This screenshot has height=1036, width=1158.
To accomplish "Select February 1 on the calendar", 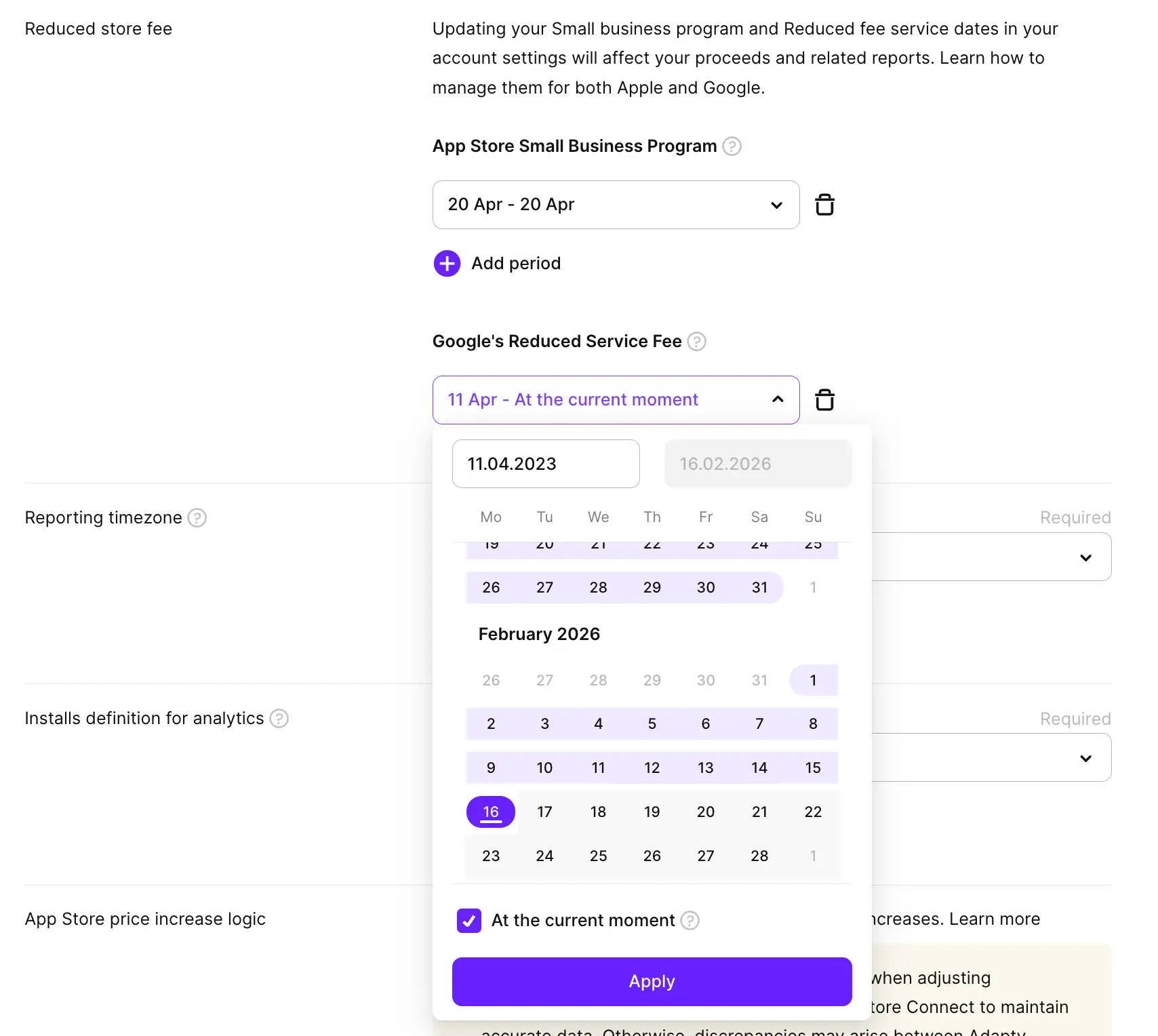I will pos(812,680).
